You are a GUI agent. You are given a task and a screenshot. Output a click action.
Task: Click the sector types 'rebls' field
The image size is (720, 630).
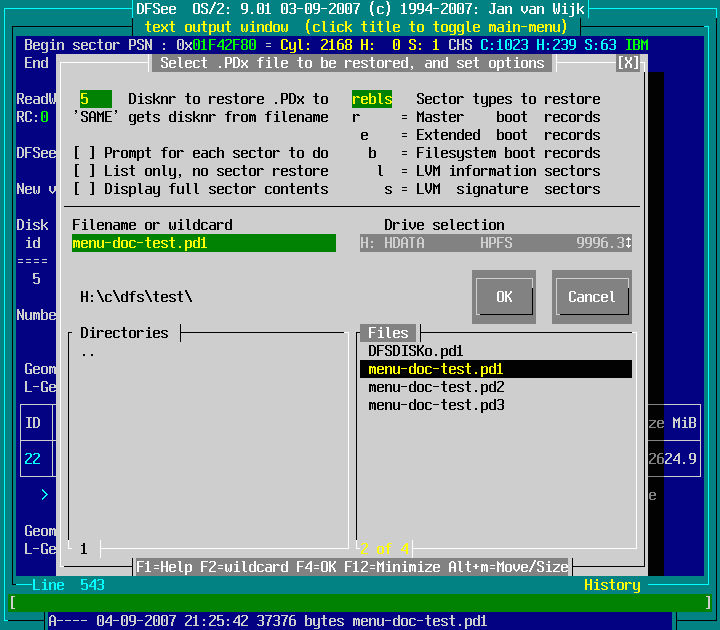(x=372, y=99)
